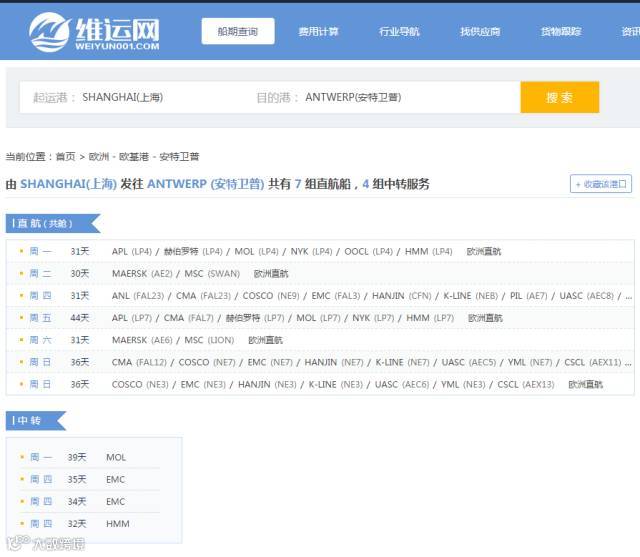Follow the 首页 breadcrumb link
The height and width of the screenshot is (557, 640).
click(65, 157)
